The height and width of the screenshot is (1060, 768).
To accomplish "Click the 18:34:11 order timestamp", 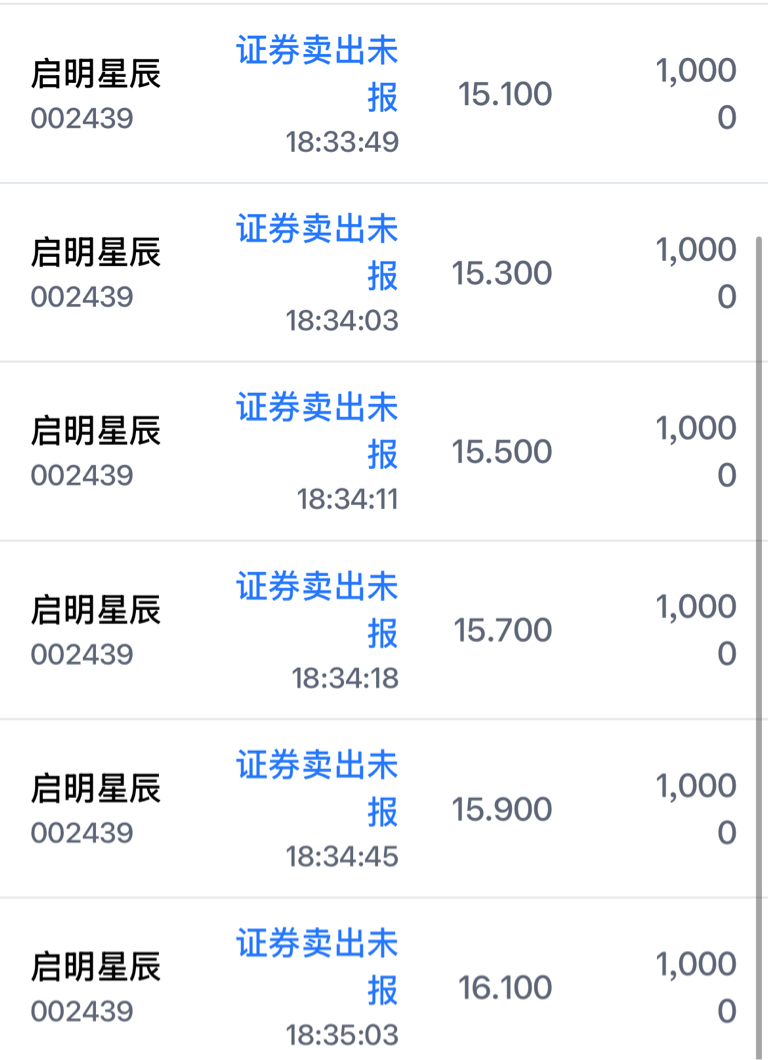I will (x=347, y=499).
